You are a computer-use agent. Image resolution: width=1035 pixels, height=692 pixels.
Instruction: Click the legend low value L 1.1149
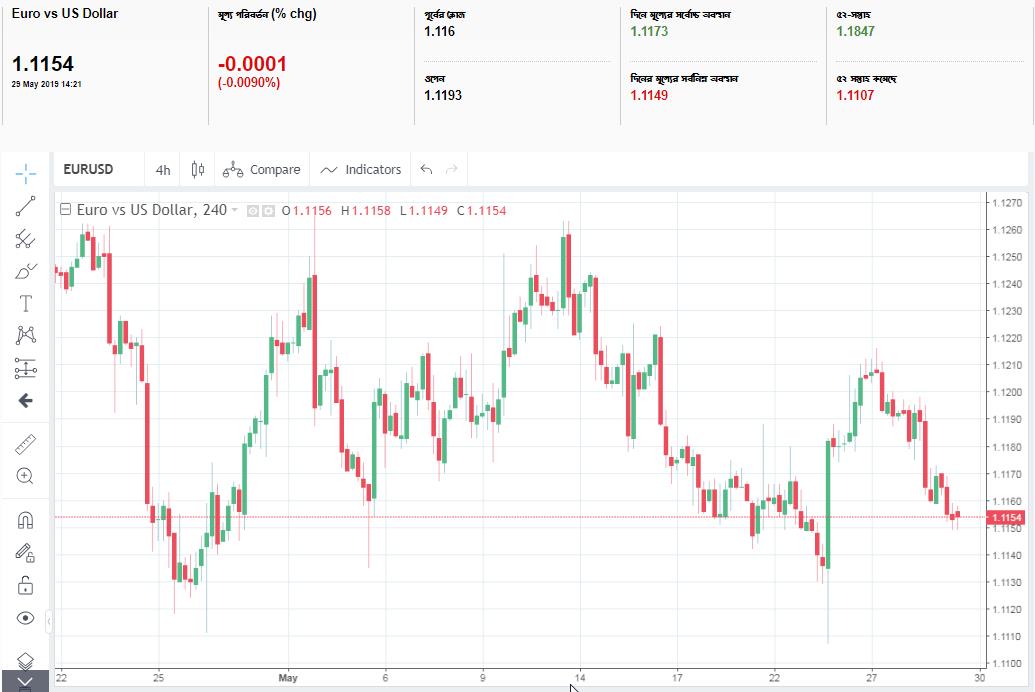424,211
